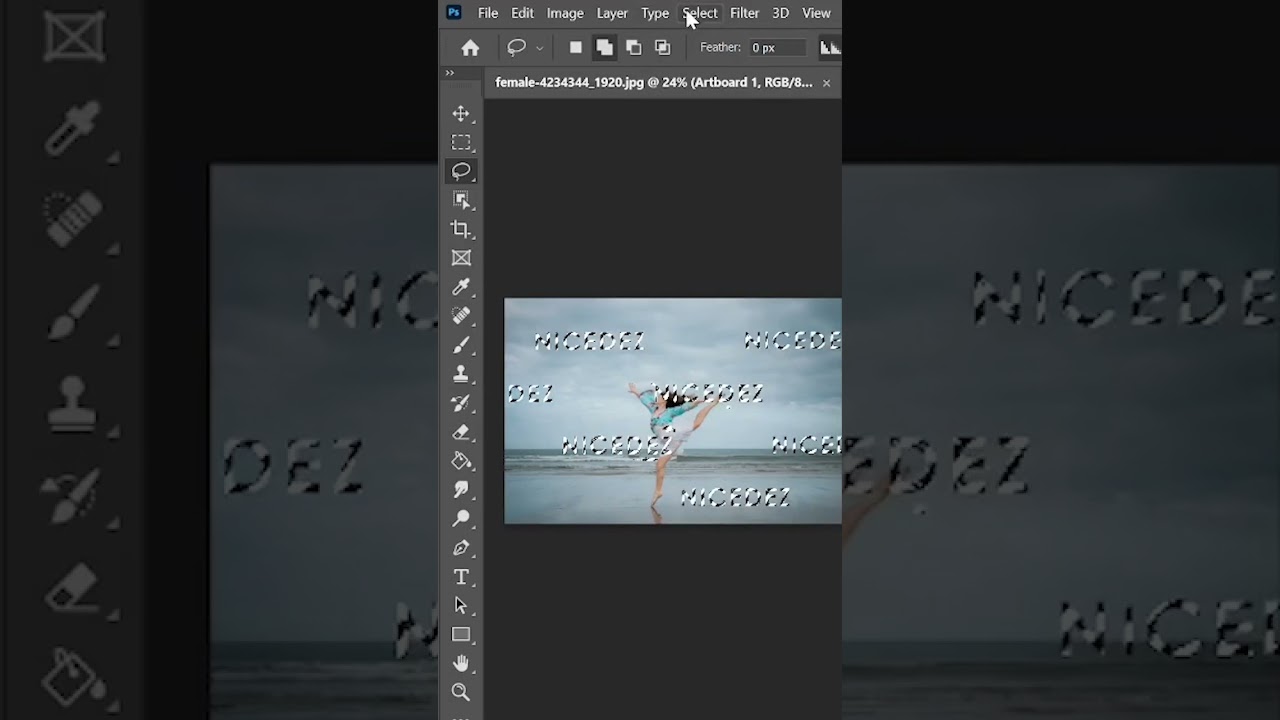Select the Horizontal Type tool

coord(461,577)
